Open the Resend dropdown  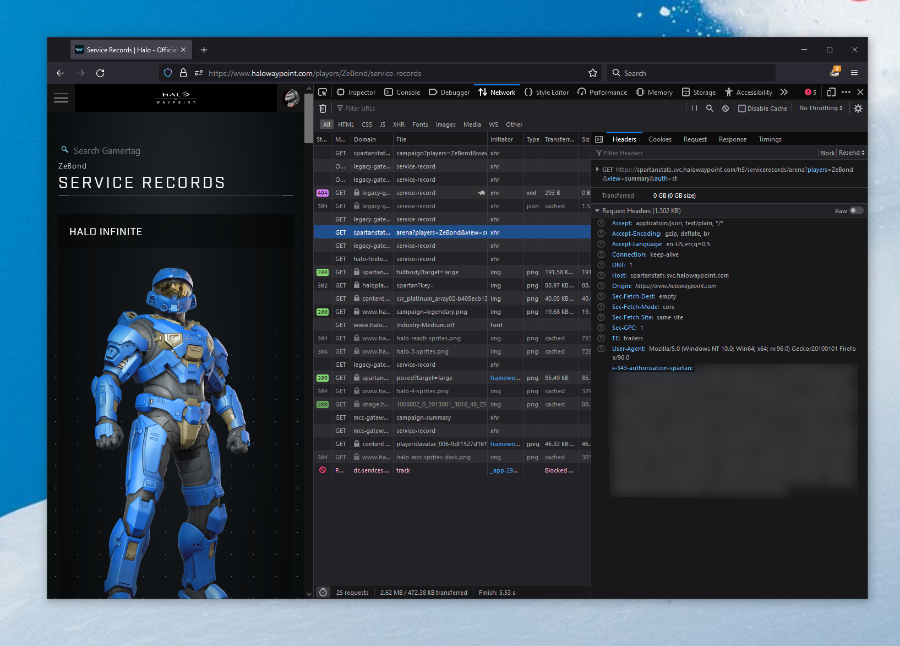click(x=851, y=153)
